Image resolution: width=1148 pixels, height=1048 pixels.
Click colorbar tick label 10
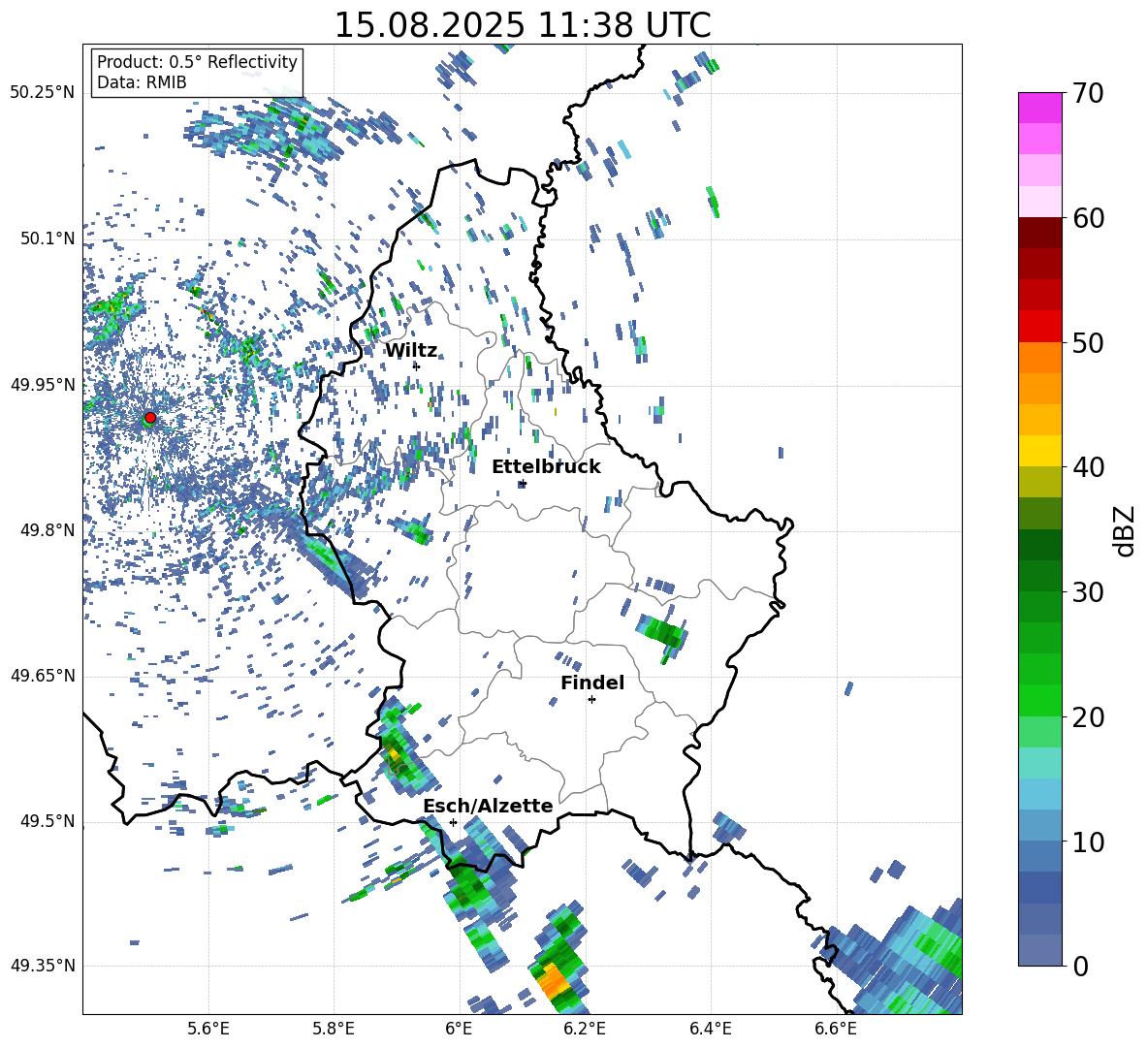click(x=1088, y=842)
